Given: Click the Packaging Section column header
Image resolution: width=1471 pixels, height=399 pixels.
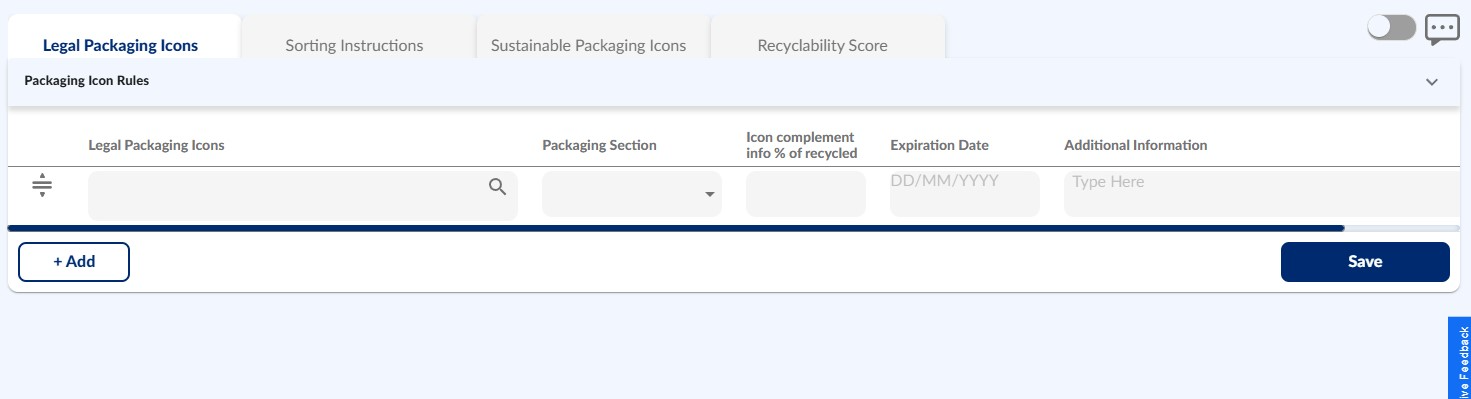Looking at the screenshot, I should tap(599, 145).
